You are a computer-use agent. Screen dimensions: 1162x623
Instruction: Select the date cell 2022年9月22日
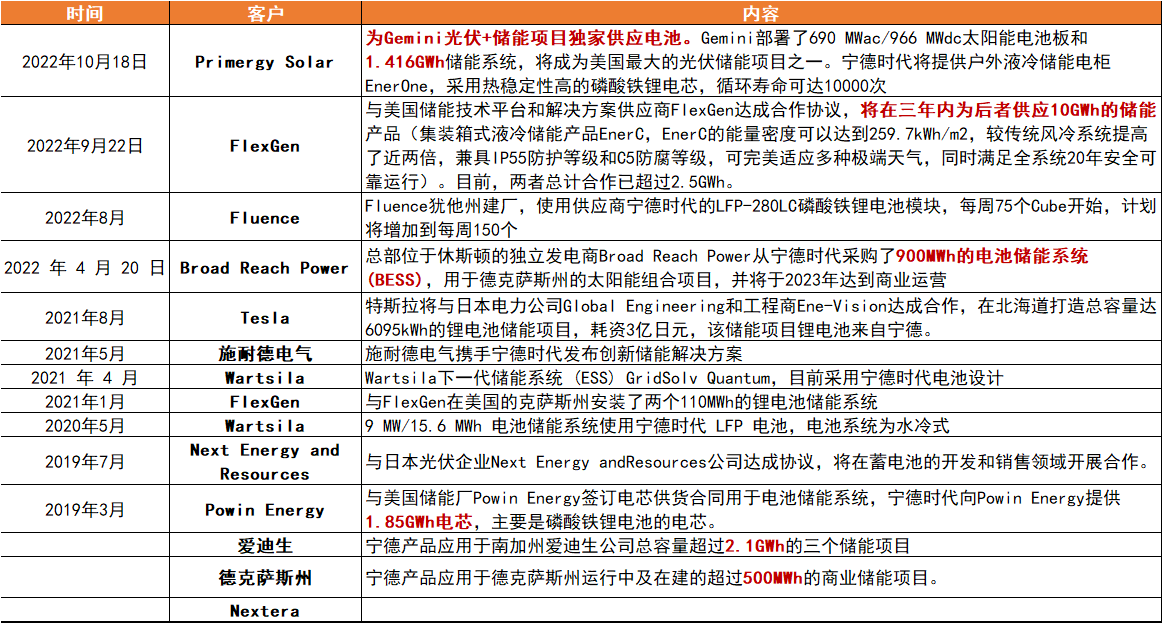(x=84, y=146)
